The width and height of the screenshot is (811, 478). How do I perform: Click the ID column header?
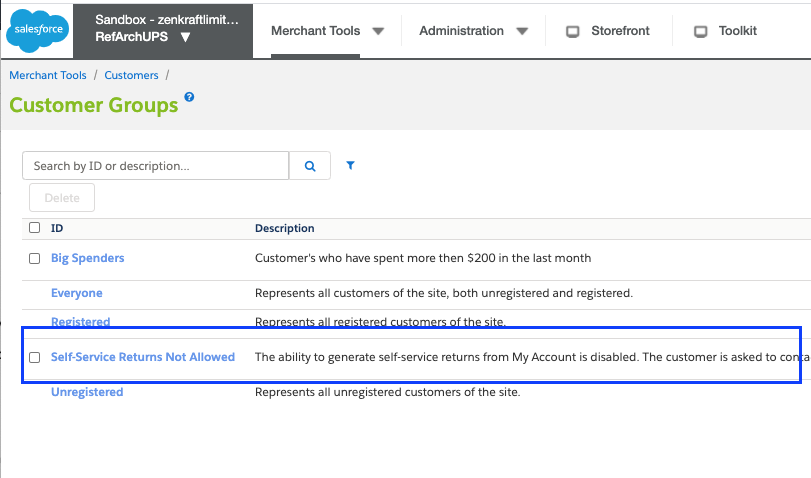click(x=57, y=228)
